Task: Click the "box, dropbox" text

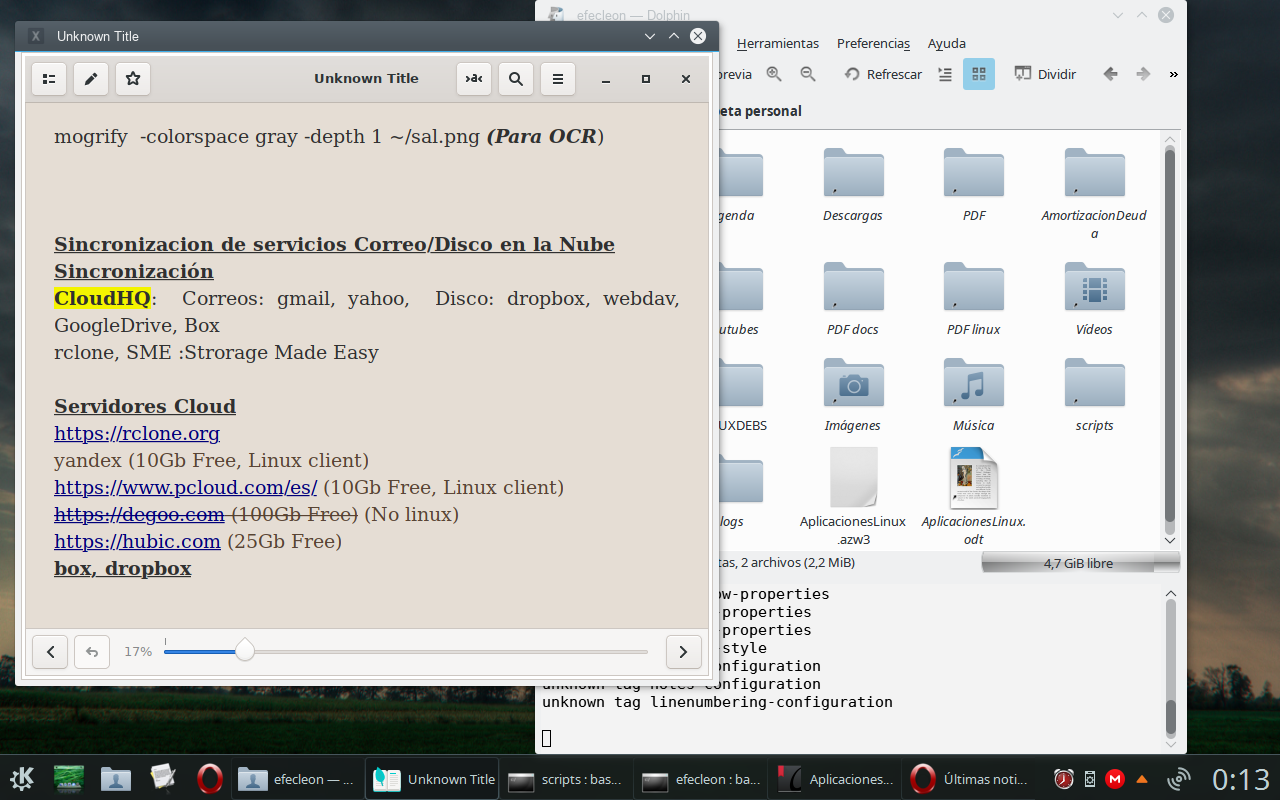Action: 122,569
